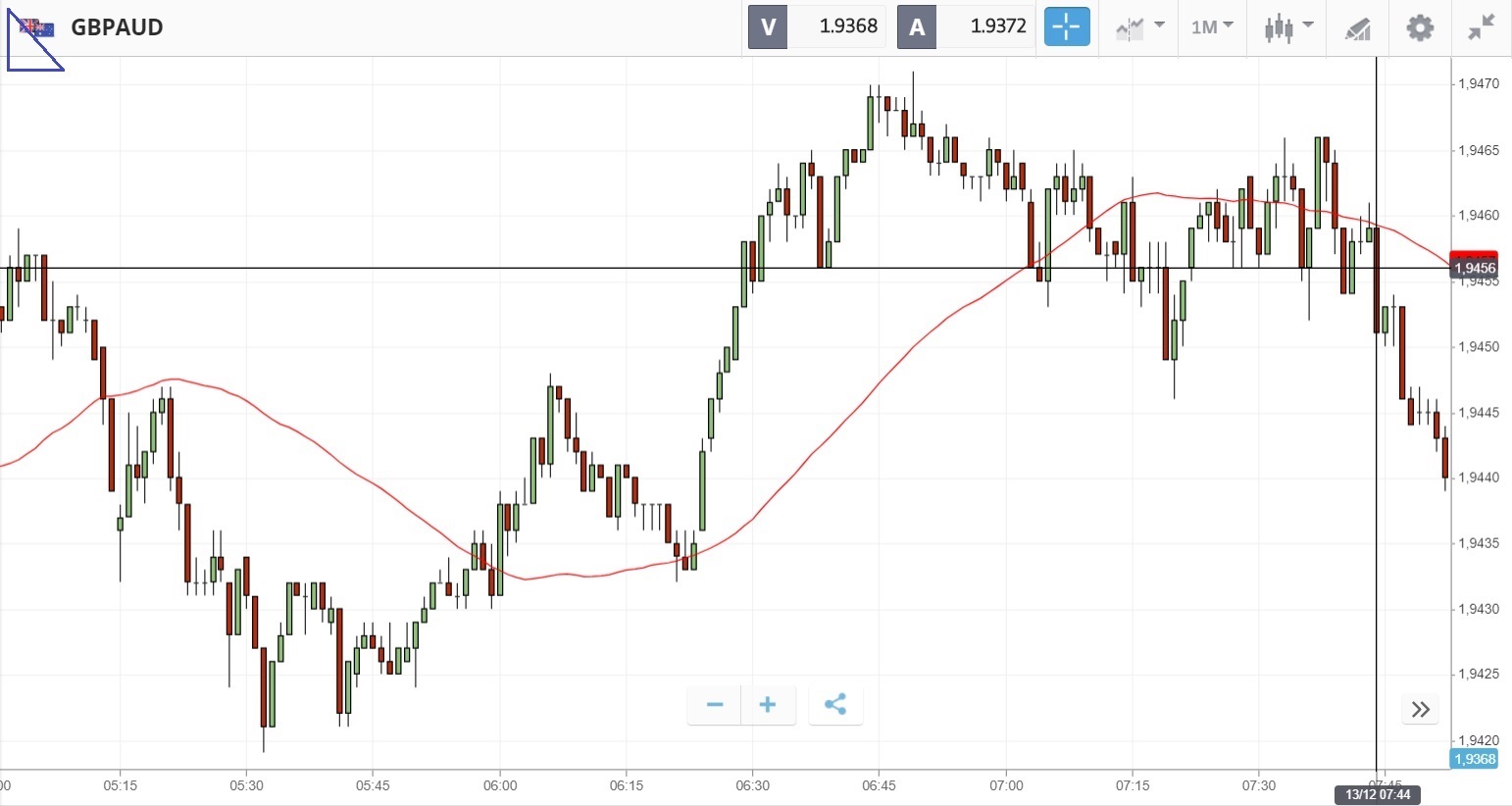Click the share chart icon
The width and height of the screenshot is (1512, 806).
[835, 705]
